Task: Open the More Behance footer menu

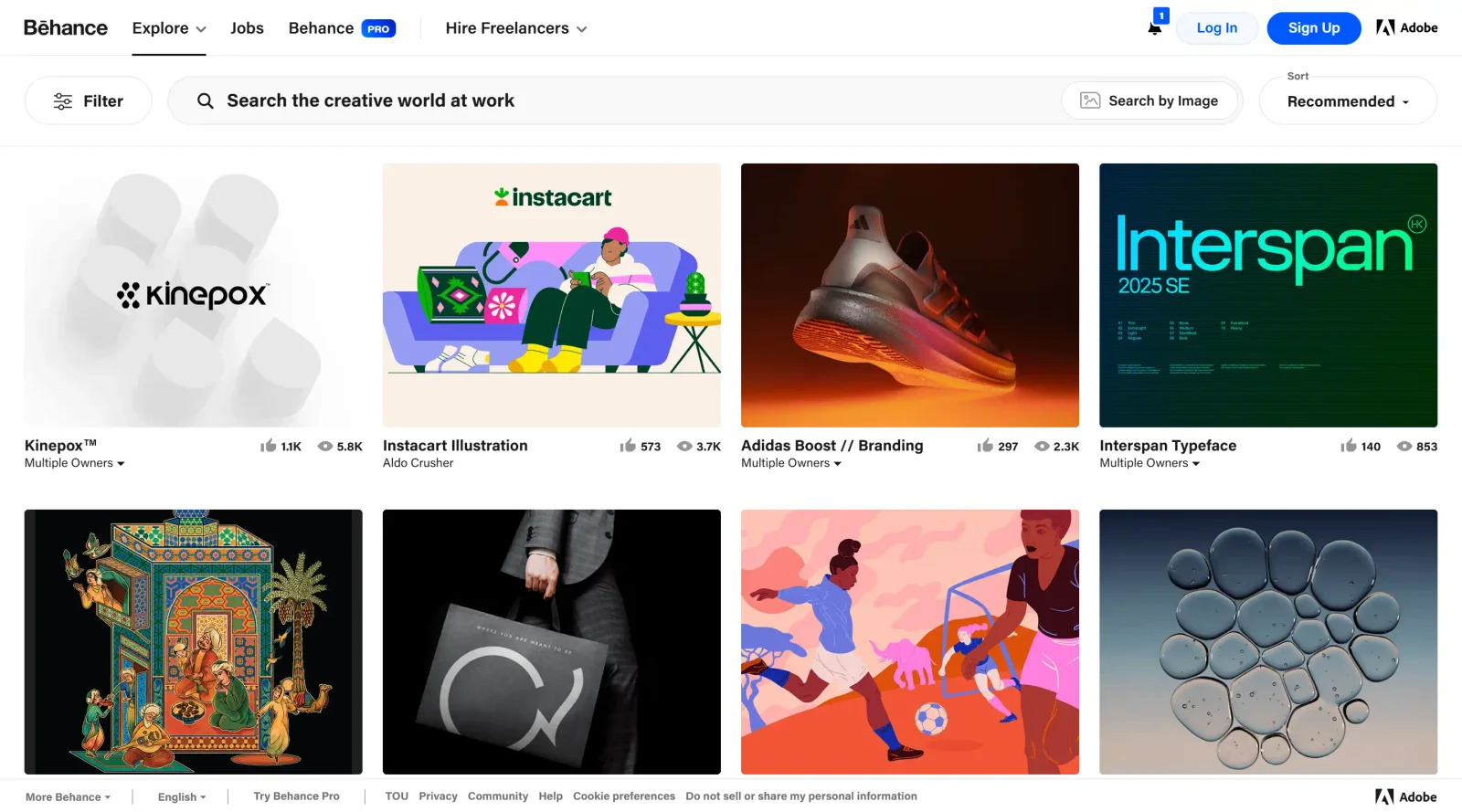Action: (68, 796)
